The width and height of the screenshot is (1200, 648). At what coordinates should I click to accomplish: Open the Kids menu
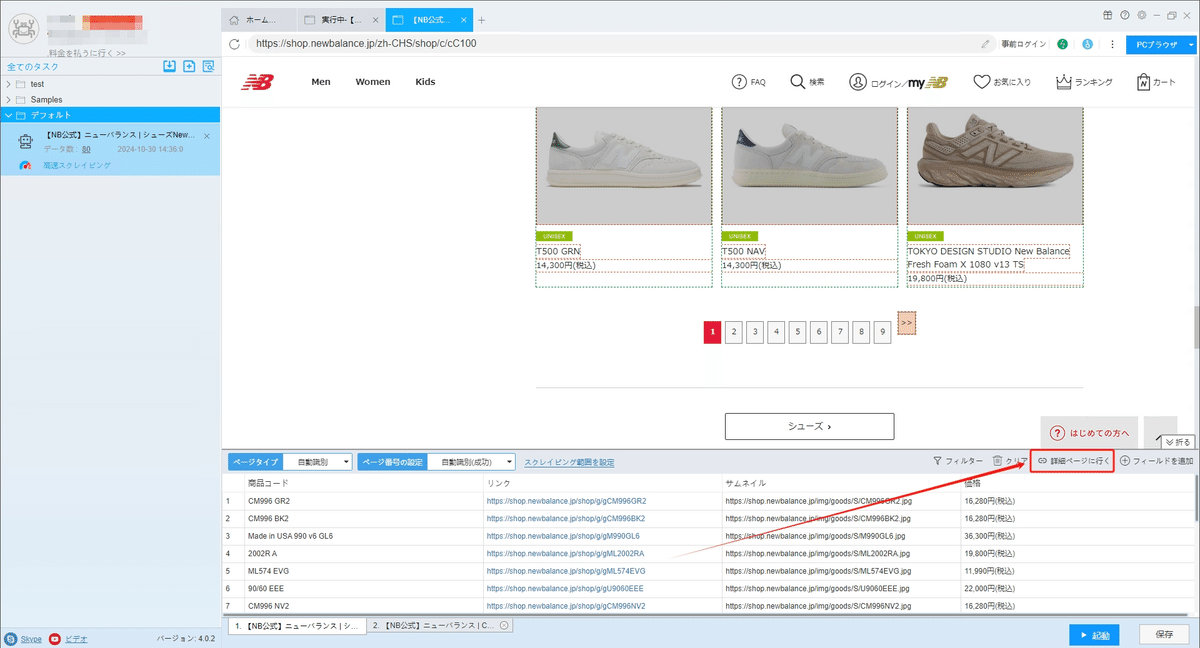tap(425, 82)
